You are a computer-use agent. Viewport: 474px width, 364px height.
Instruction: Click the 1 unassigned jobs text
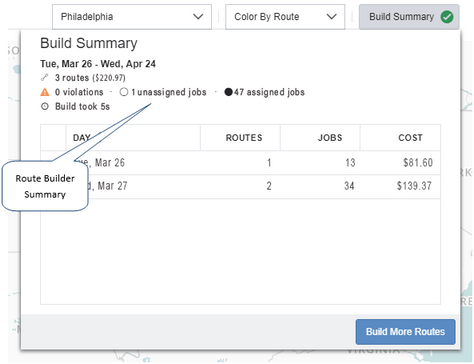169,92
